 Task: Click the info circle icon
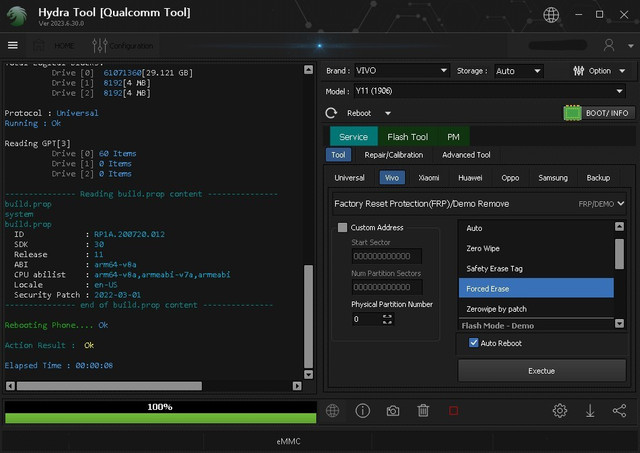click(x=362, y=411)
